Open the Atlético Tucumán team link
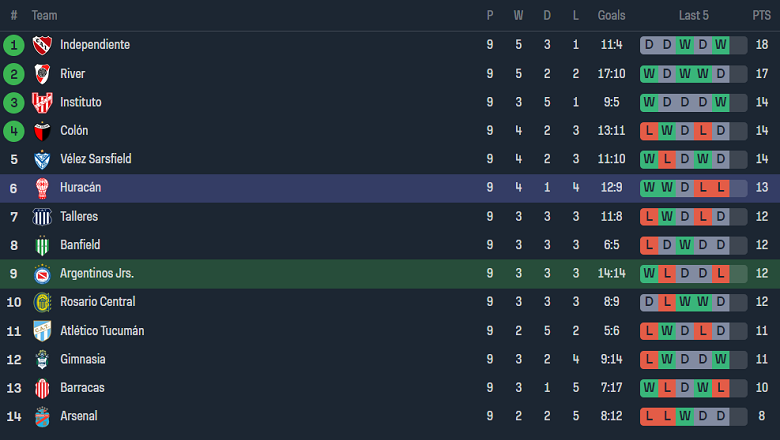The width and height of the screenshot is (780, 440). tap(102, 331)
